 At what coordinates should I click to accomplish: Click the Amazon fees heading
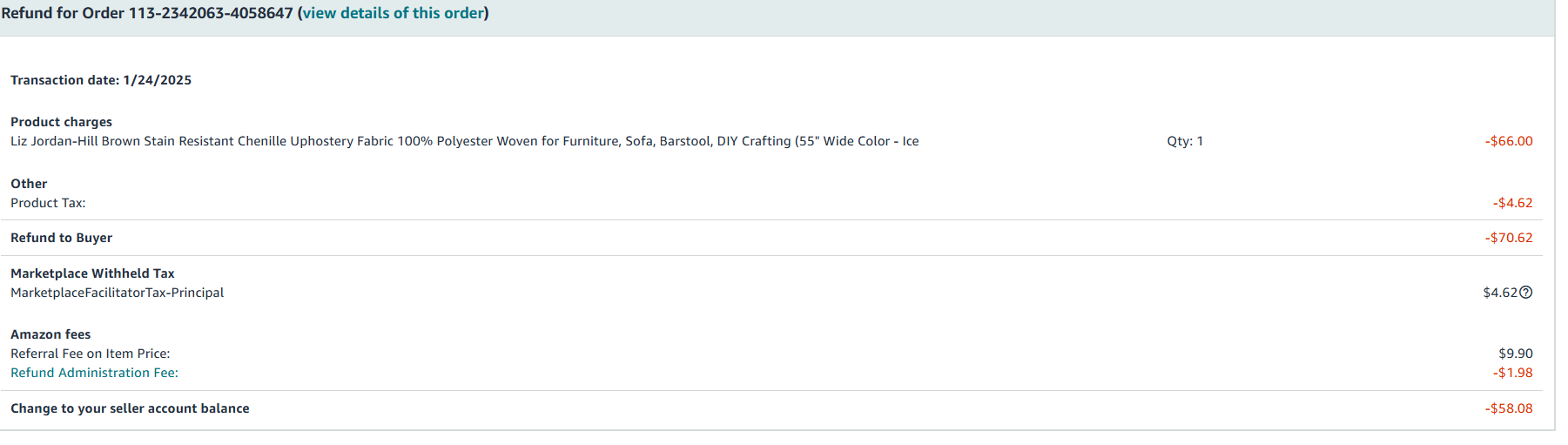(x=50, y=334)
